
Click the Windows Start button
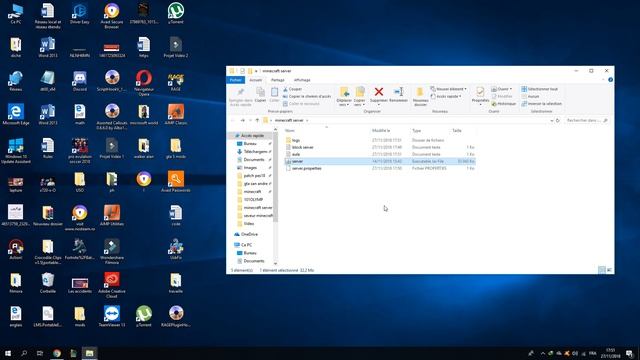8,353
